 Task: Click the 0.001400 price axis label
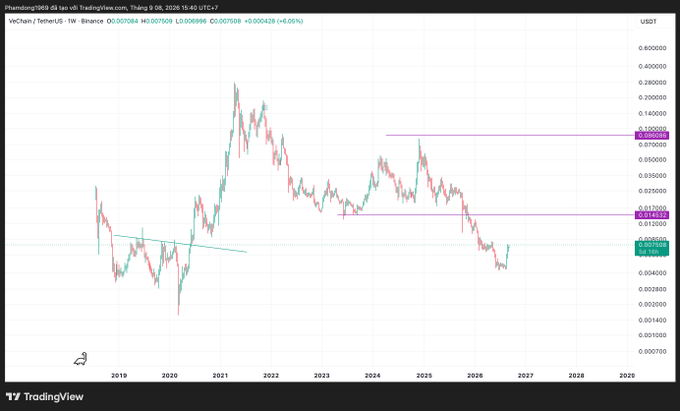pyautogui.click(x=652, y=320)
